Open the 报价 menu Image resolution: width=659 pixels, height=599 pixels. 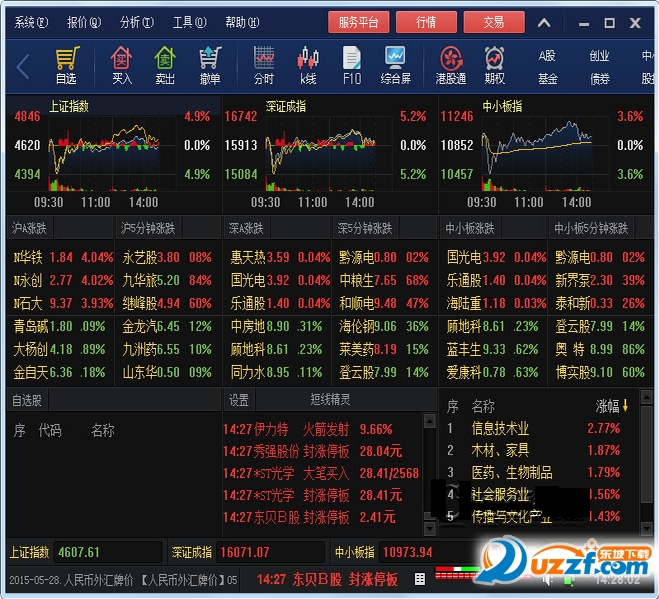click(x=84, y=22)
